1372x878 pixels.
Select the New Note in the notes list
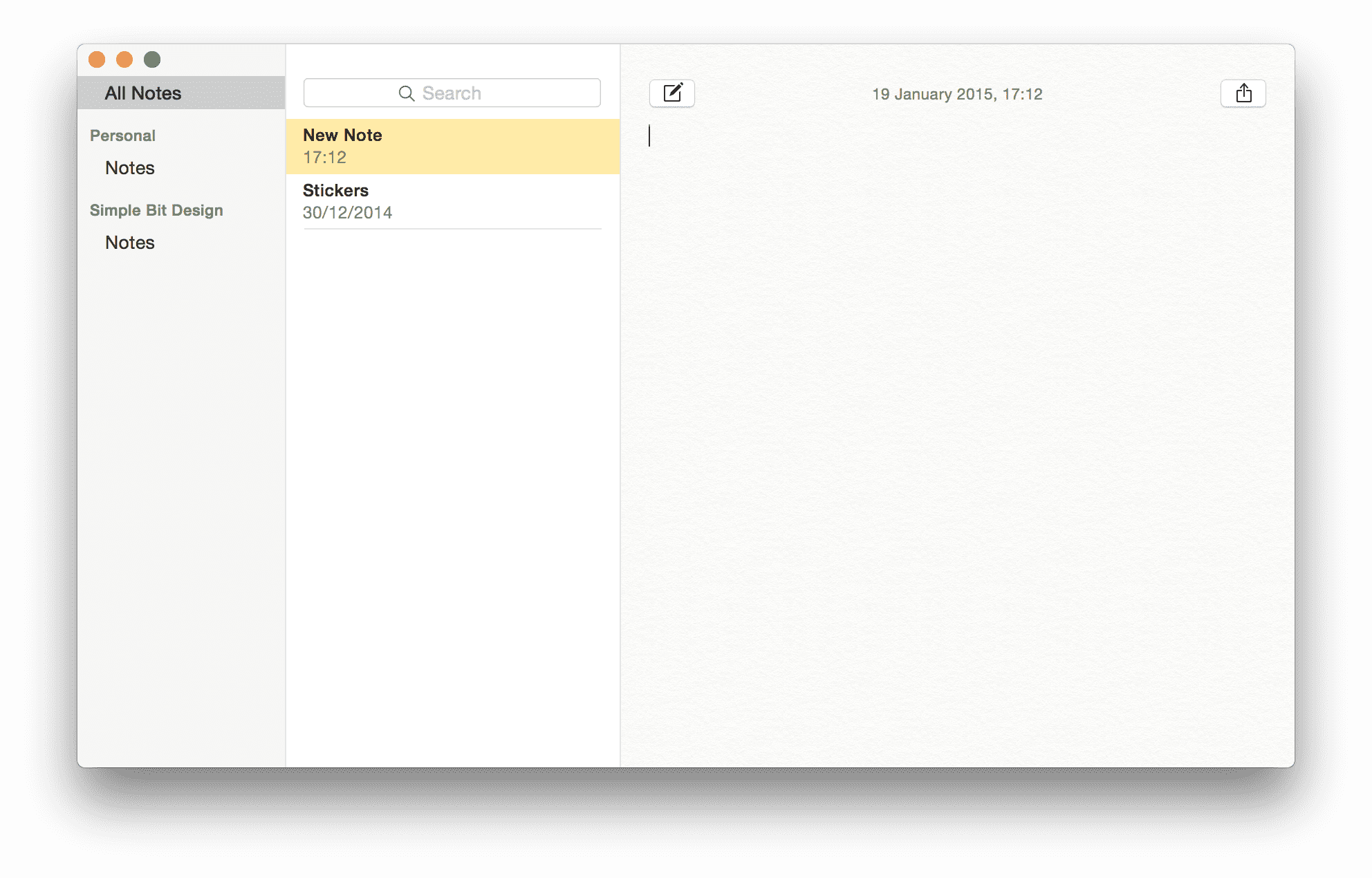[453, 146]
